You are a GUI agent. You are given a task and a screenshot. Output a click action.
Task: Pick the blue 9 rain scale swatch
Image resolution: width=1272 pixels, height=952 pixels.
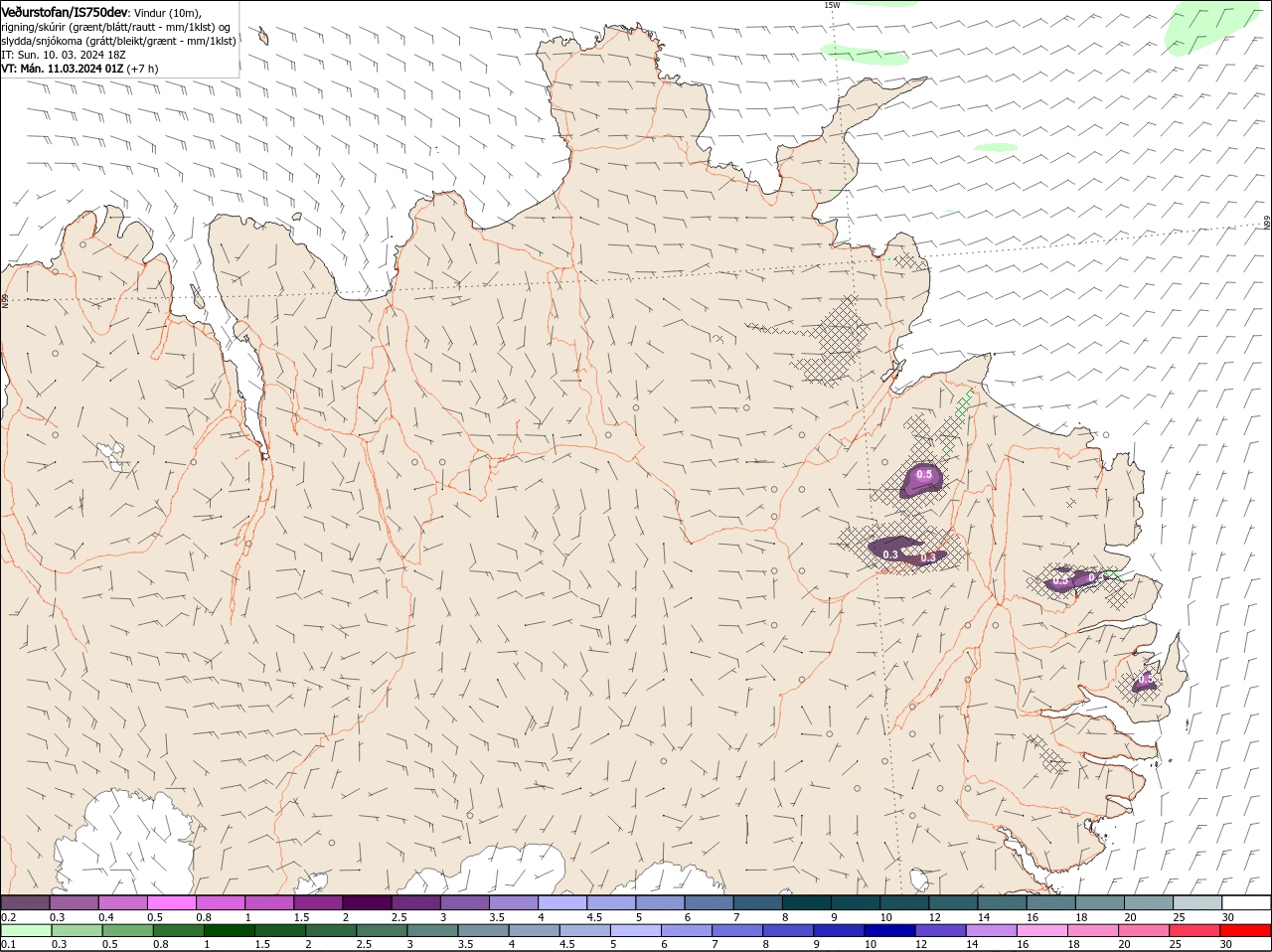pyautogui.click(x=838, y=931)
